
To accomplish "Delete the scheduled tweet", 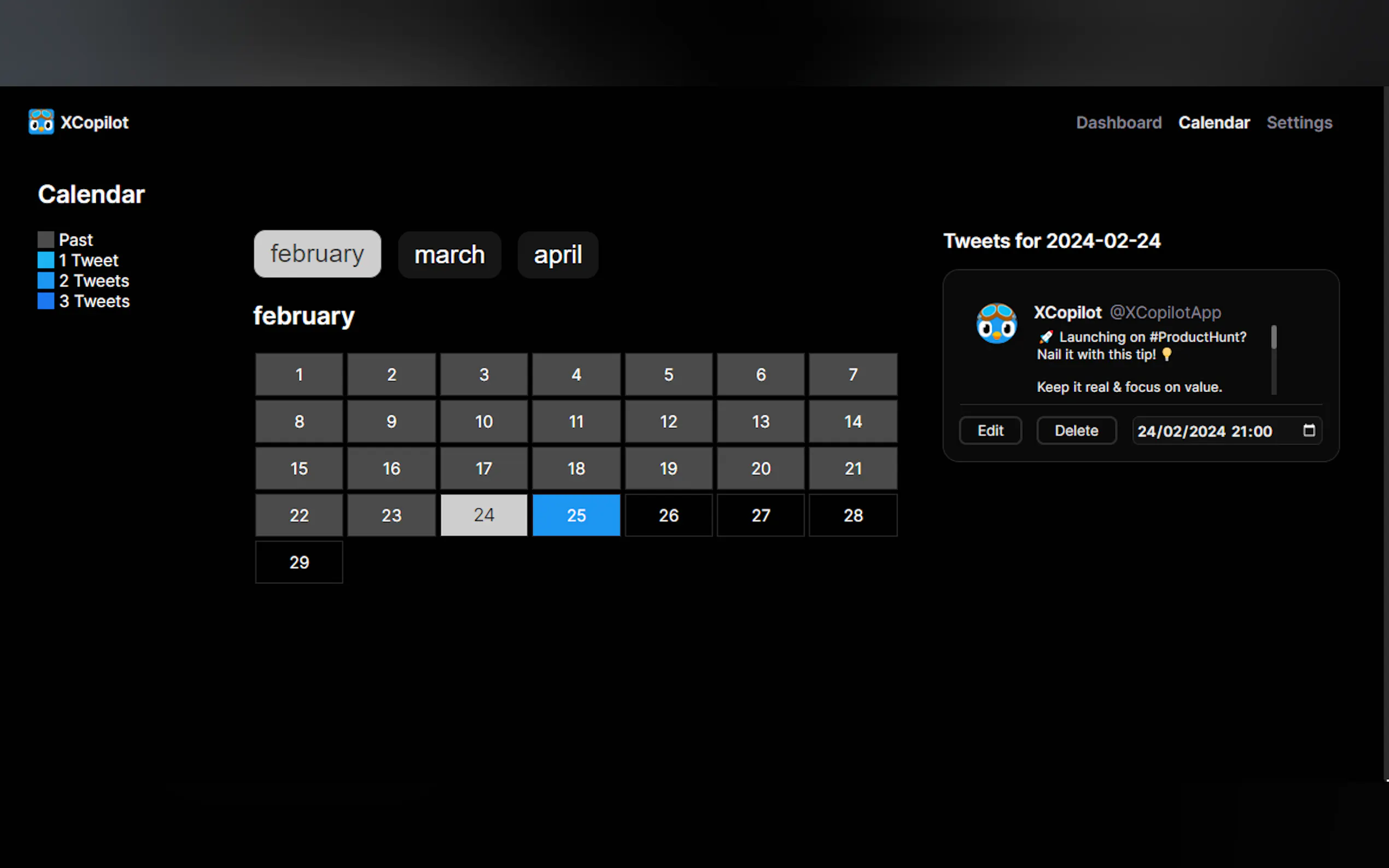I will (1076, 431).
